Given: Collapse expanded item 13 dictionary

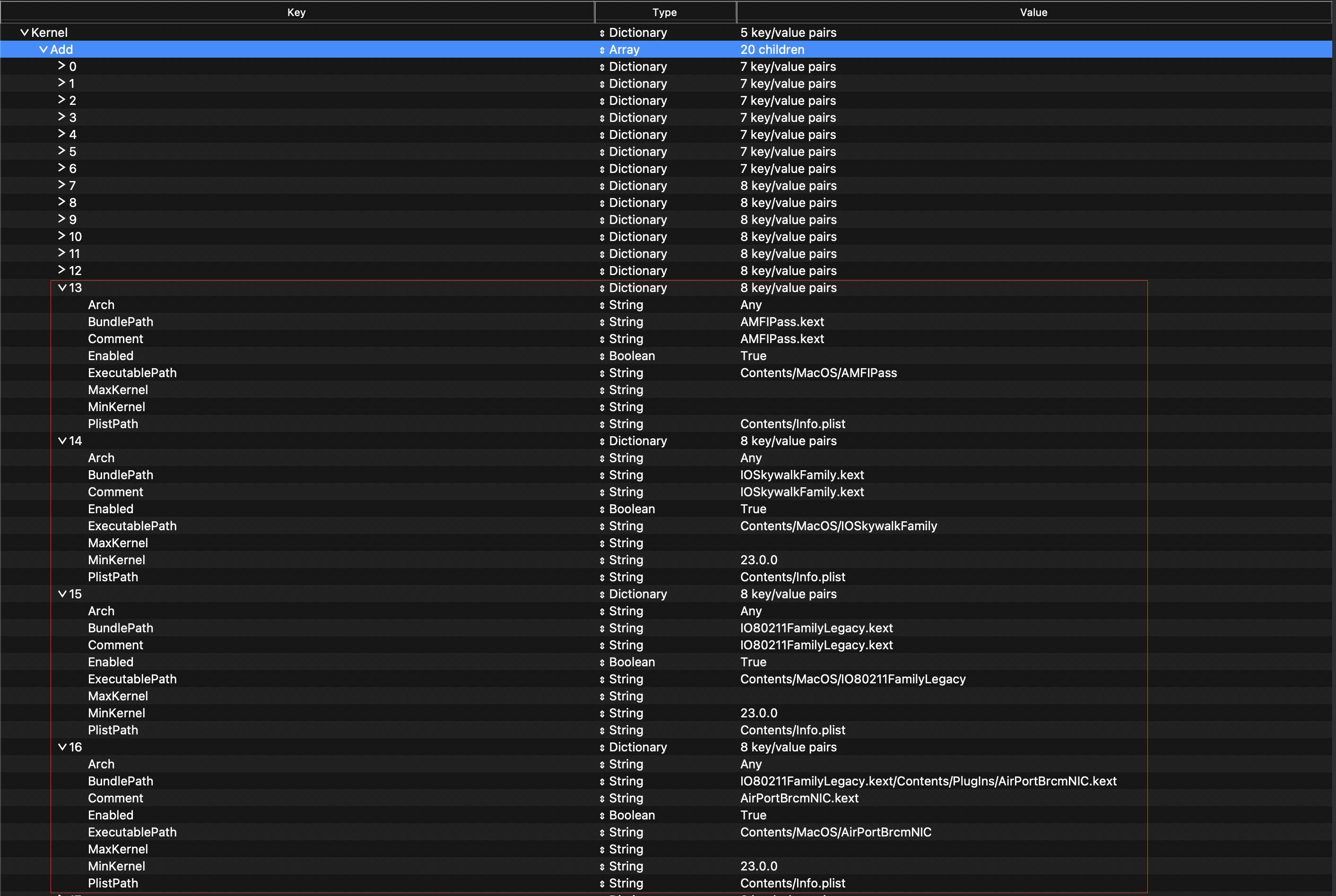Looking at the screenshot, I should (62, 288).
